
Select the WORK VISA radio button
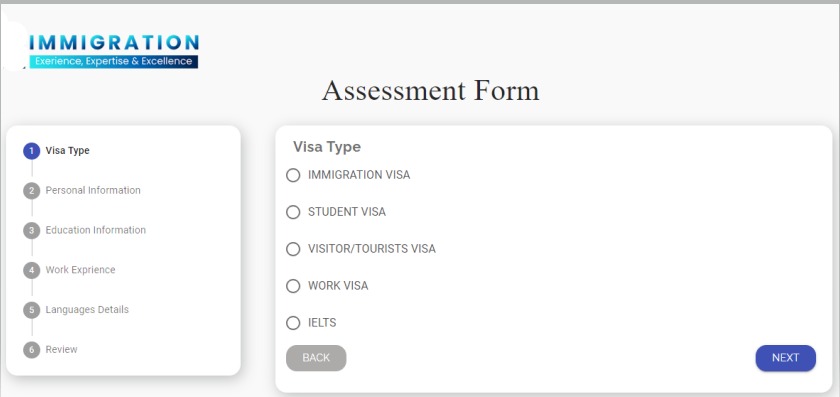[x=293, y=286]
